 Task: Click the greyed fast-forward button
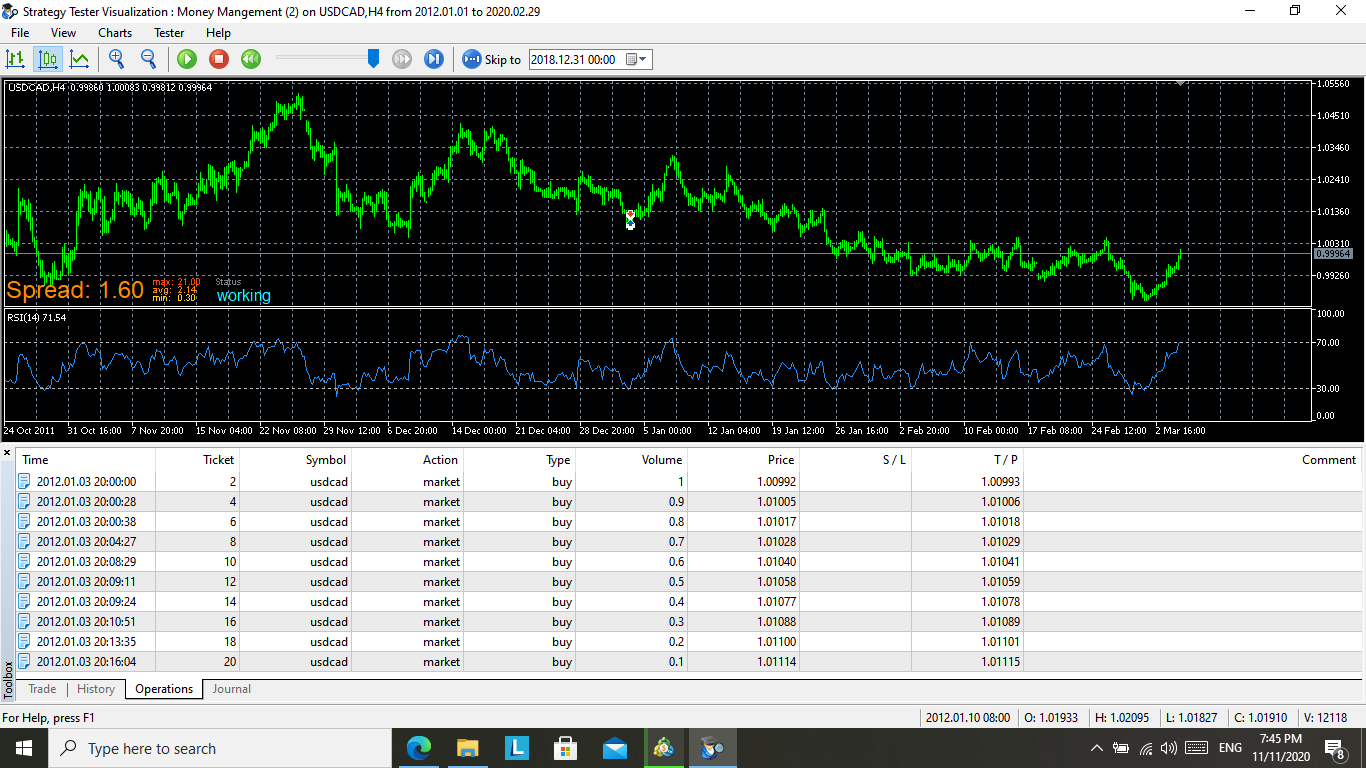402,59
